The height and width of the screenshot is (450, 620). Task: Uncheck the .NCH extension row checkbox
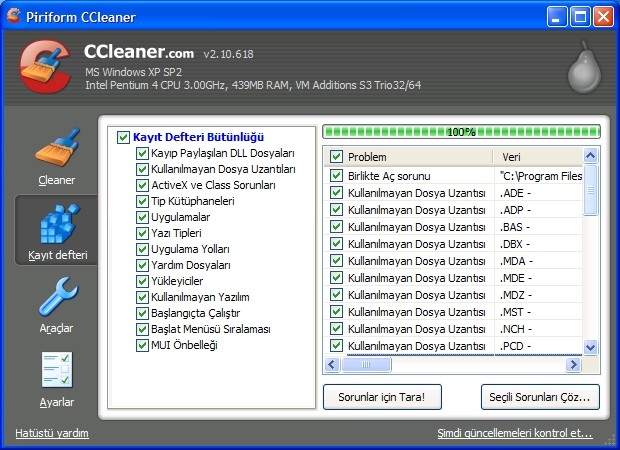(336, 329)
